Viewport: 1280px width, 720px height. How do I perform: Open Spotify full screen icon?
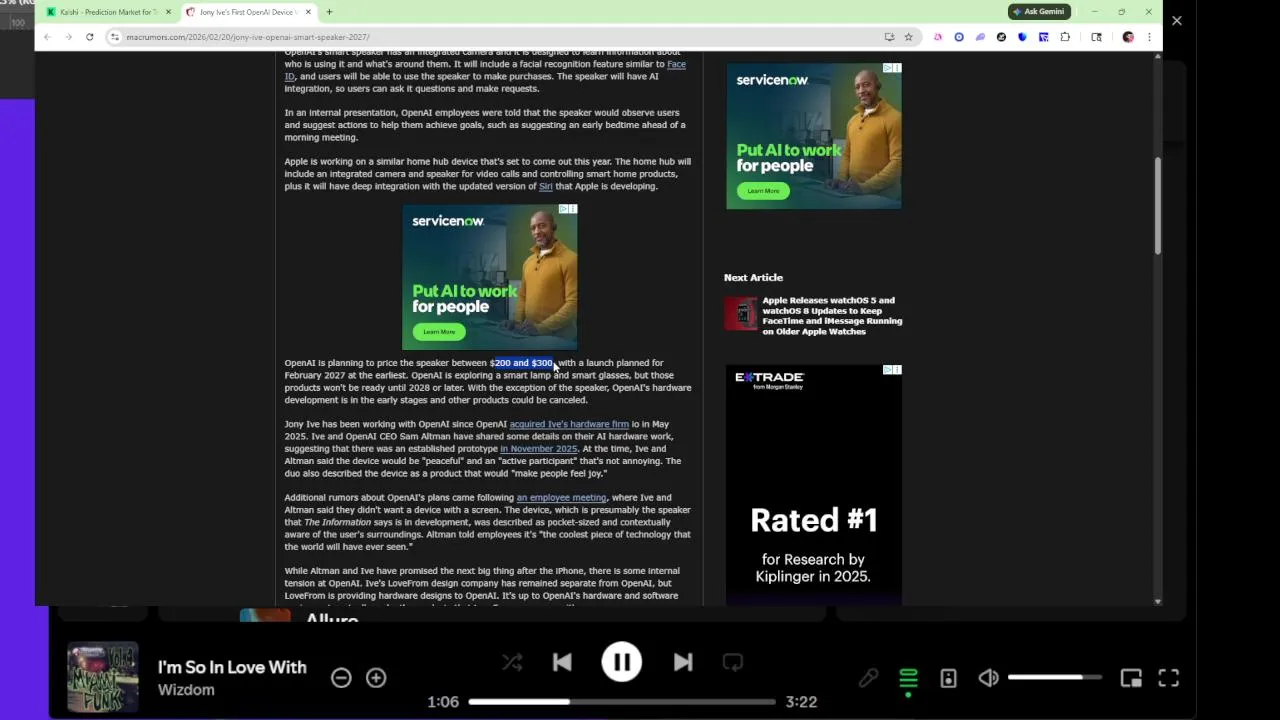pyautogui.click(x=1168, y=678)
